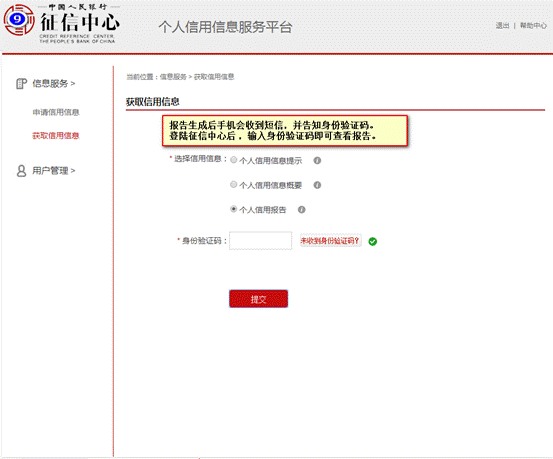Image resolution: width=553 pixels, height=459 pixels.
Task: Select the 个人信用信息概要 radio button
Action: coord(233,184)
